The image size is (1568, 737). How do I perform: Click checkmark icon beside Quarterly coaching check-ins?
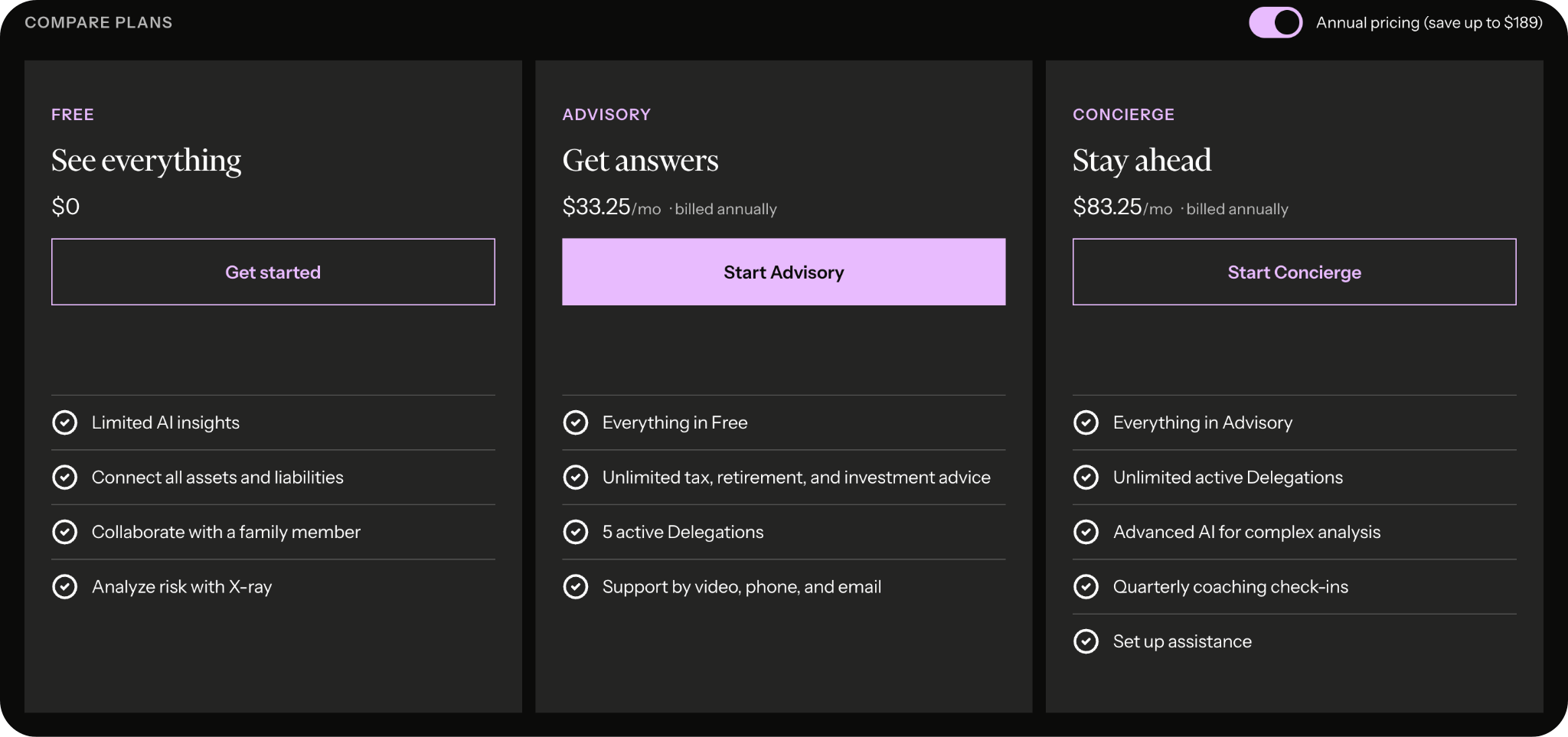point(1086,587)
